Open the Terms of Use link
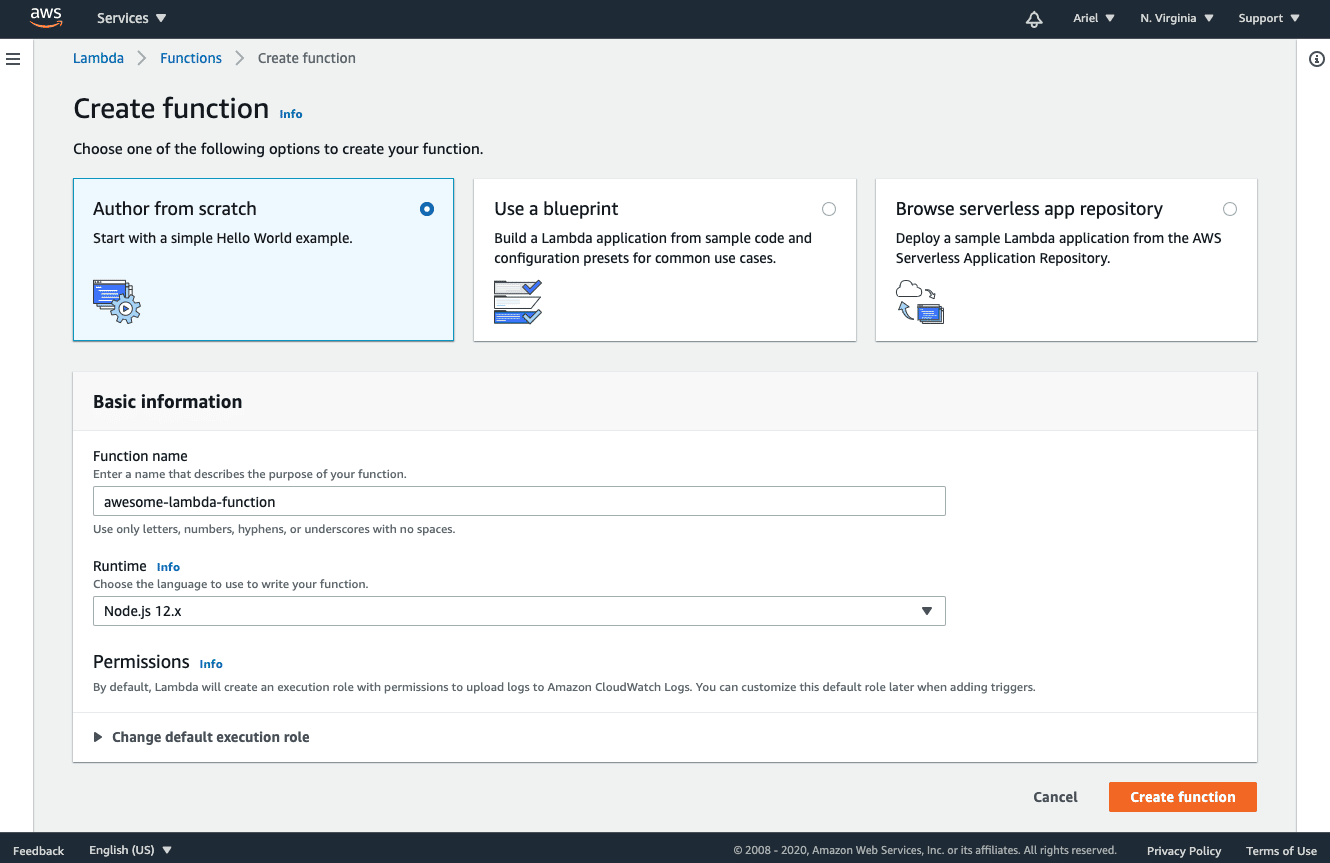1330x863 pixels. 1281,851
